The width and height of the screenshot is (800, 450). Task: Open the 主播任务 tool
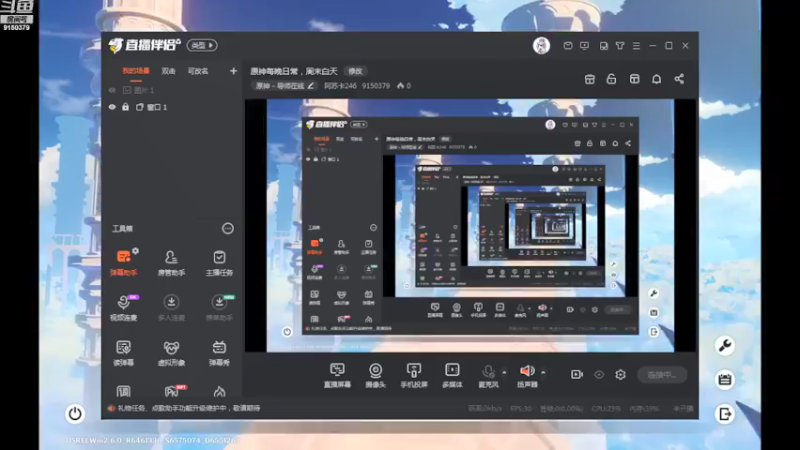219,262
